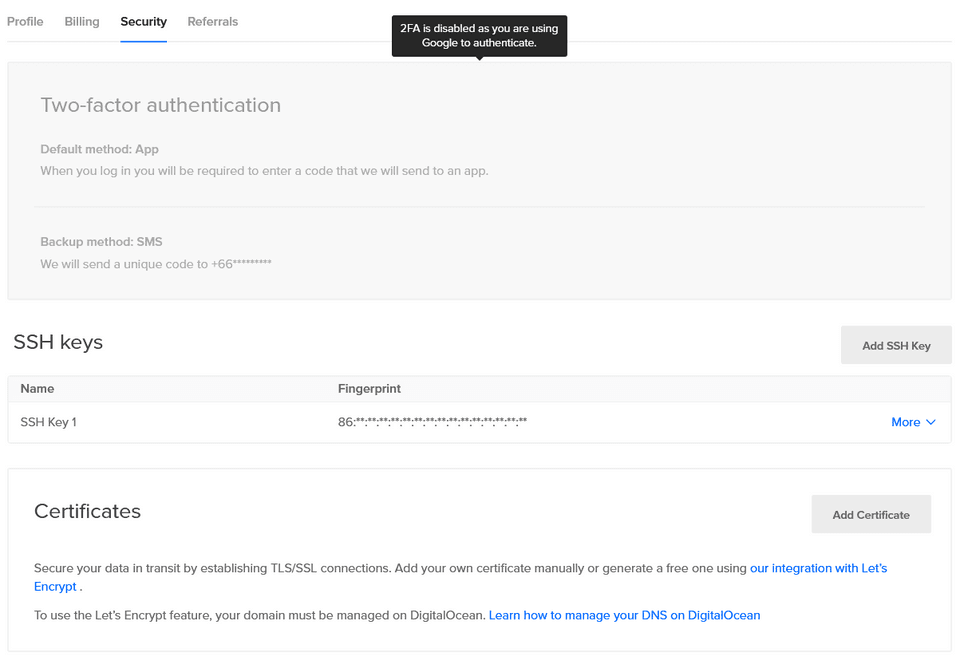The height and width of the screenshot is (665, 960).
Task: Follow the manage your DNS on DigitalOcean link
Action: point(624,615)
